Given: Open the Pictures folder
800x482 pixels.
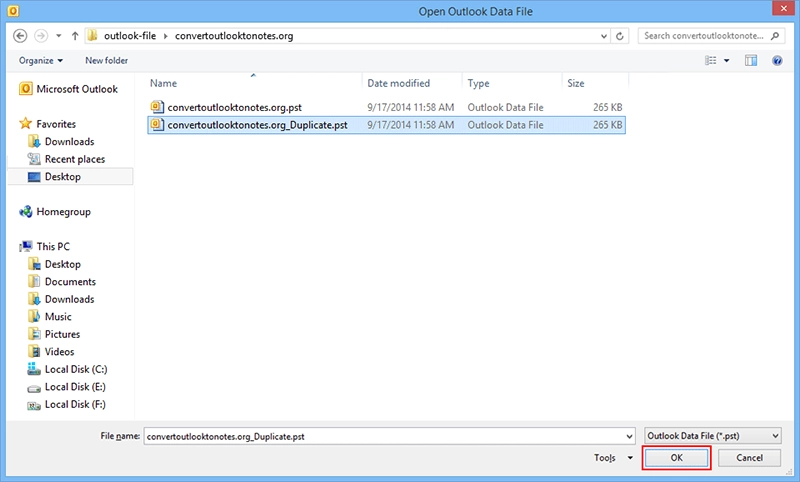Looking at the screenshot, I should (x=54, y=334).
